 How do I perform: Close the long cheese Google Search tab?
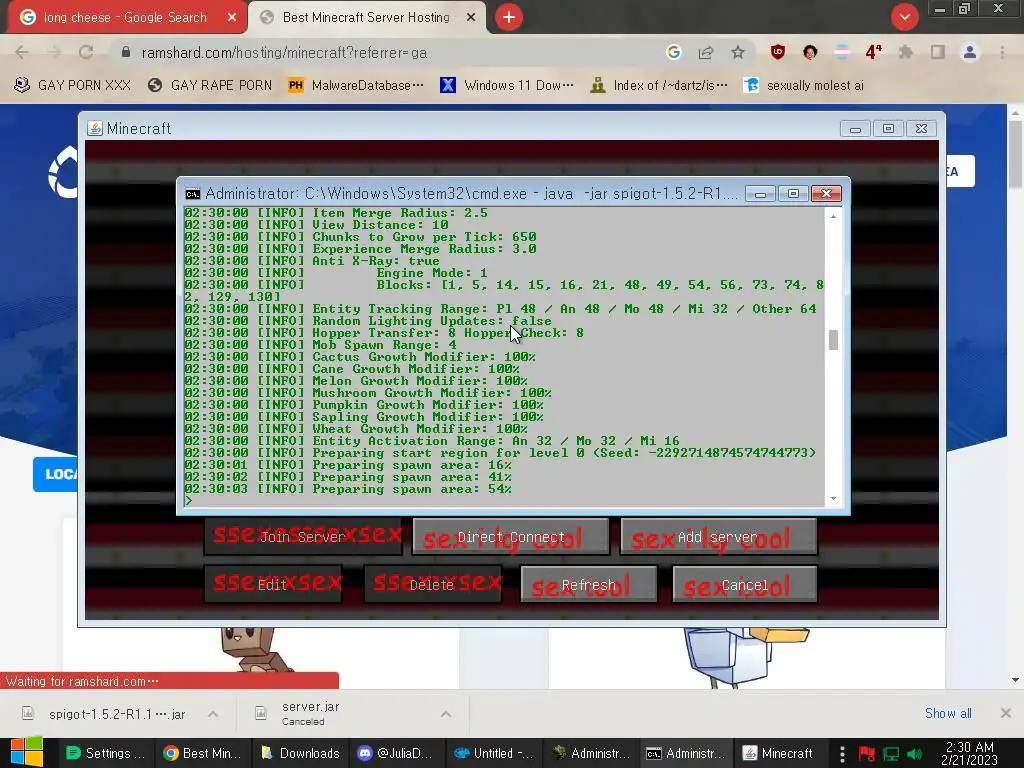point(232,18)
